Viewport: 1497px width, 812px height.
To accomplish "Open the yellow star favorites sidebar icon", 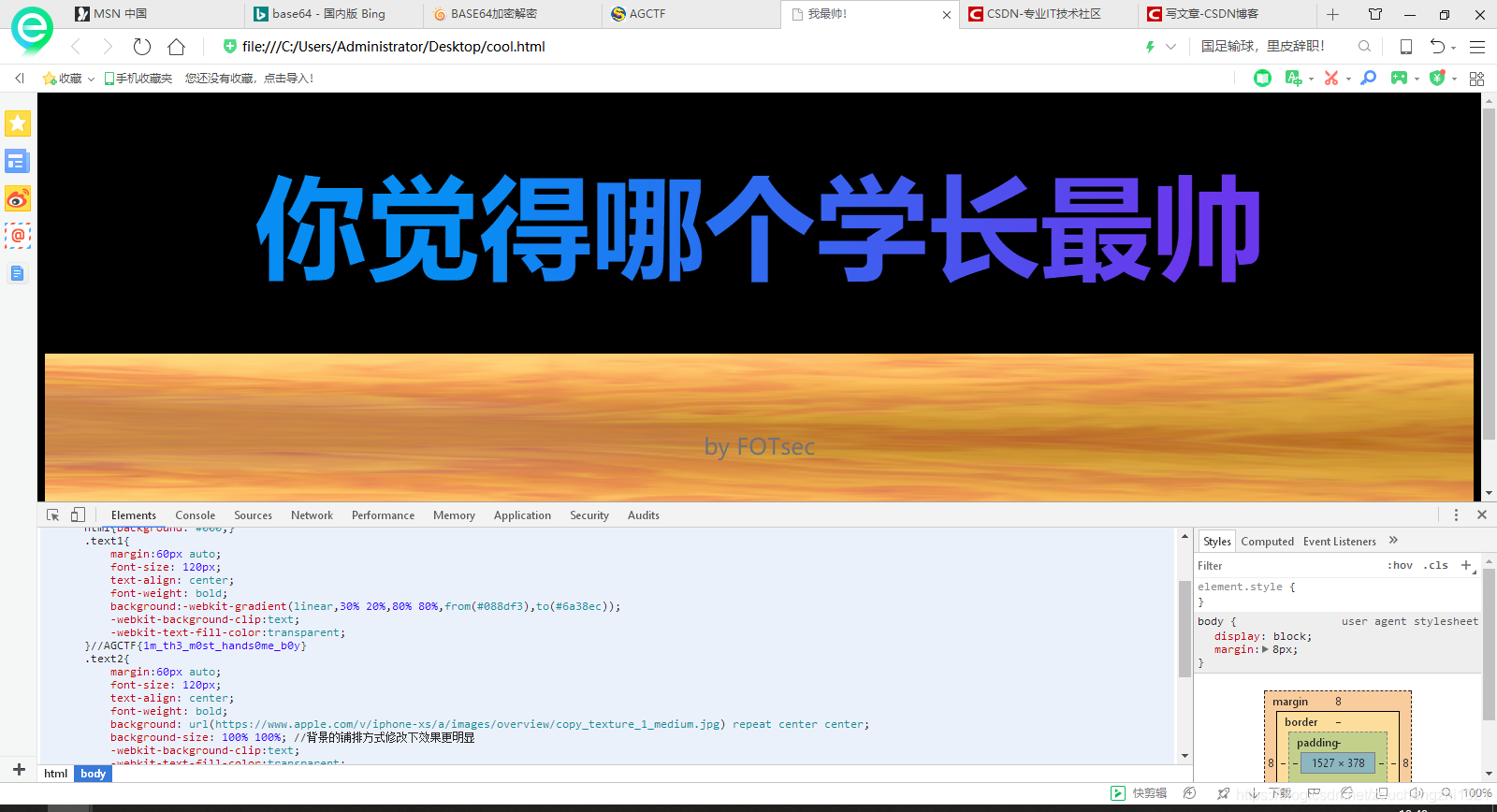I will point(18,123).
